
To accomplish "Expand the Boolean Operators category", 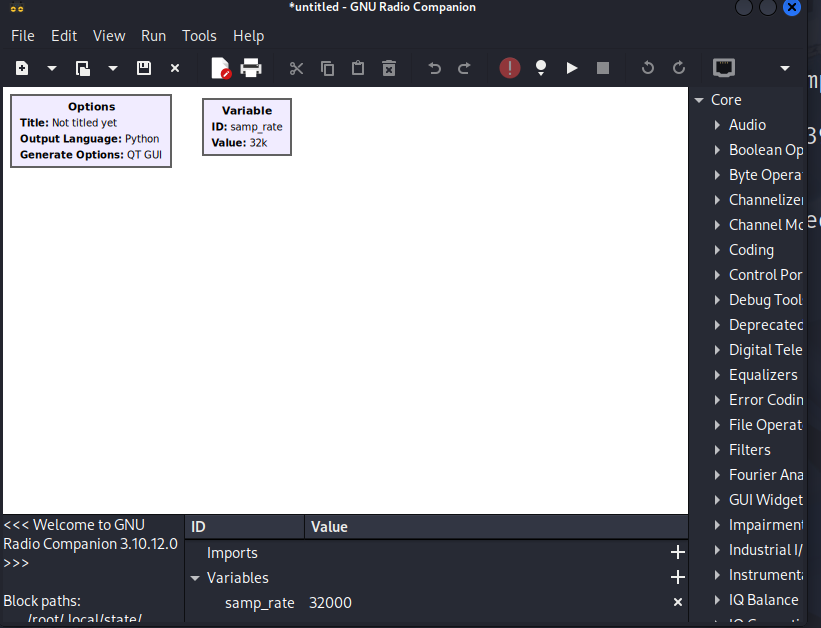I will (717, 150).
